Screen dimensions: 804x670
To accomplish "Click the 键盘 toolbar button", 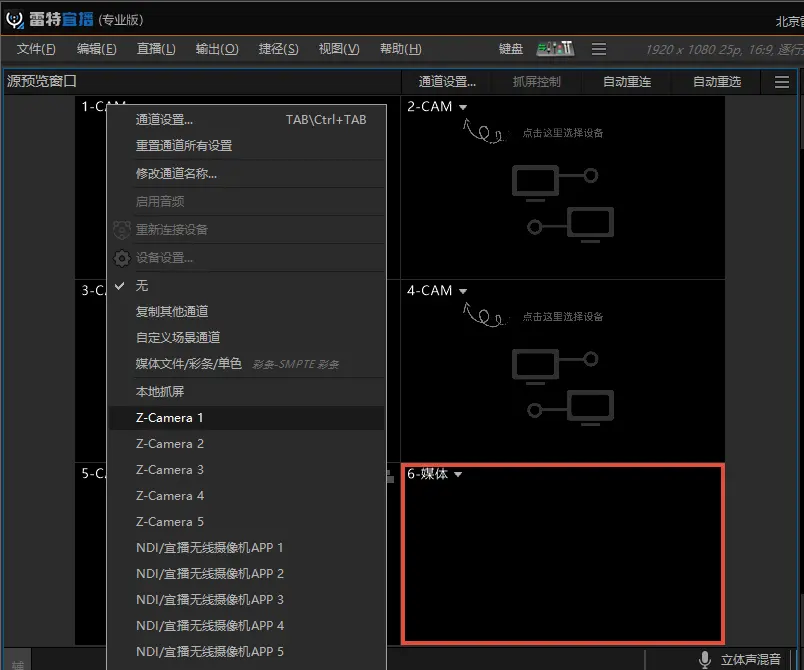I will click(x=511, y=49).
